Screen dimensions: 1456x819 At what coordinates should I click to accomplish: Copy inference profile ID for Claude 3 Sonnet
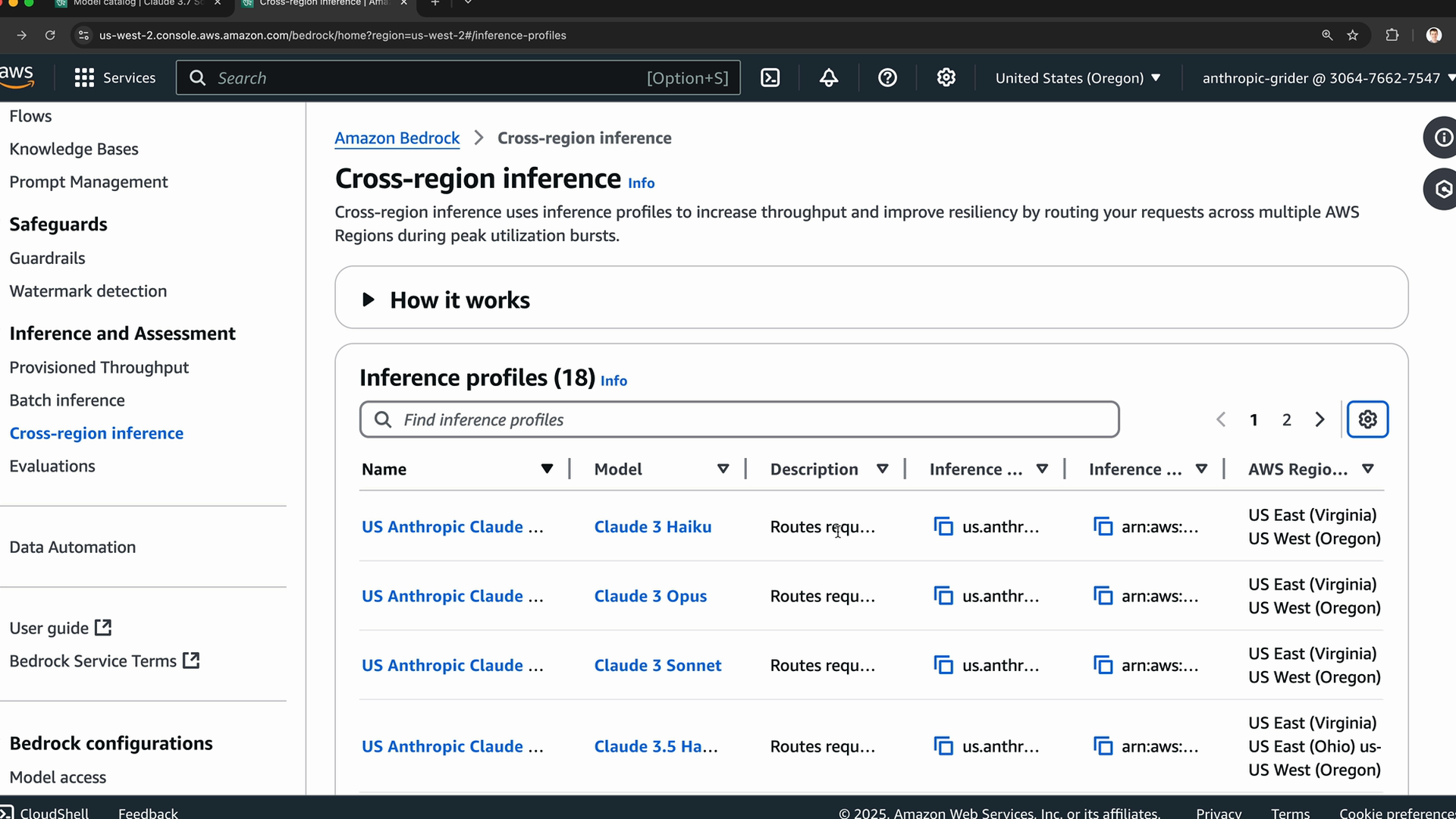(943, 665)
